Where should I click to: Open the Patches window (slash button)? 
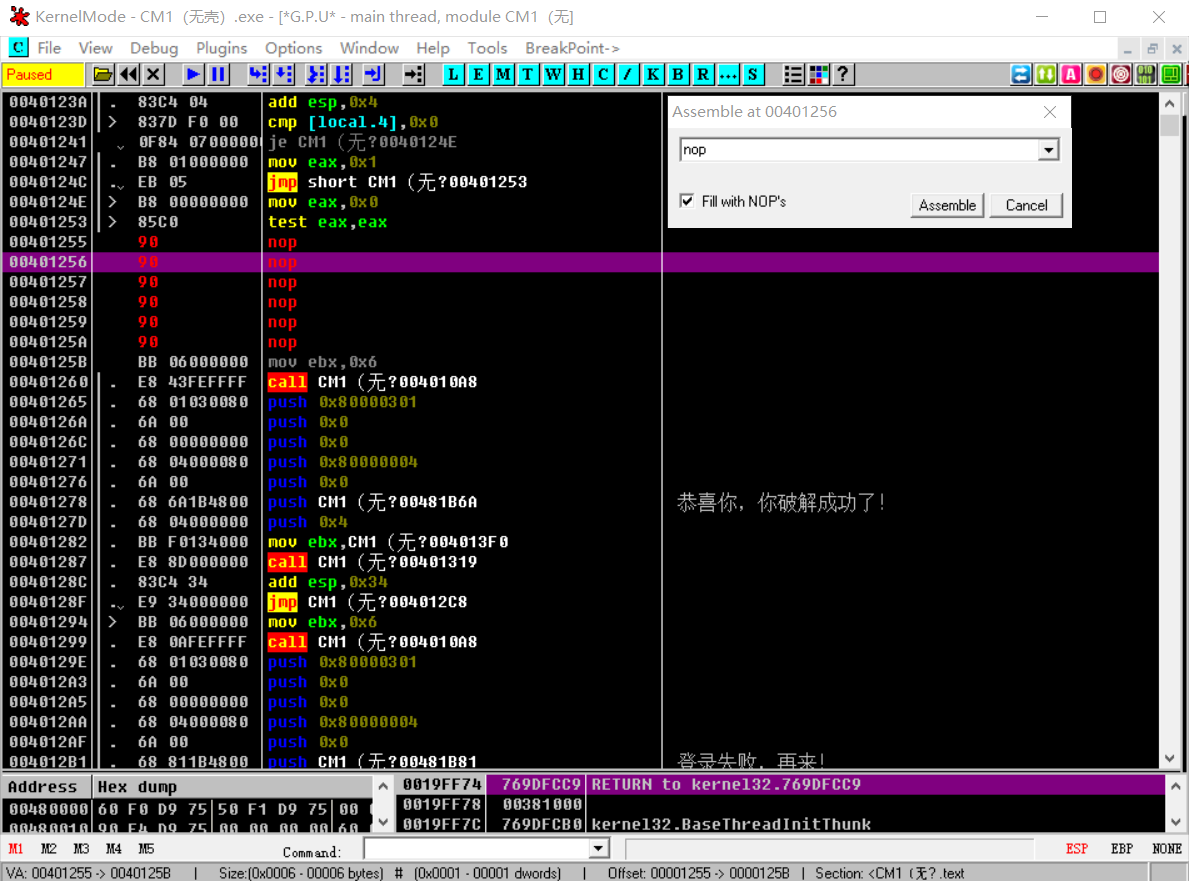(x=628, y=74)
